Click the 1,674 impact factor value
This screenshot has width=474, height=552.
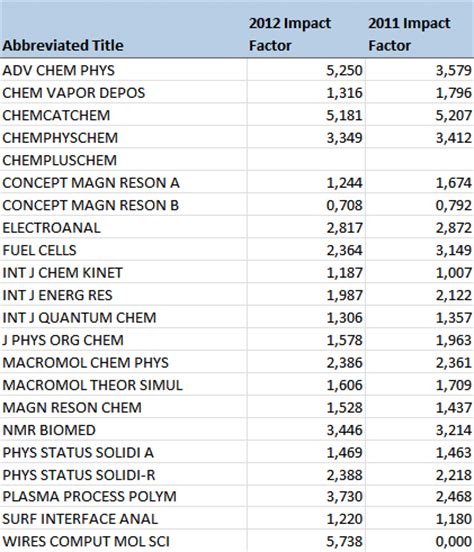[454, 183]
